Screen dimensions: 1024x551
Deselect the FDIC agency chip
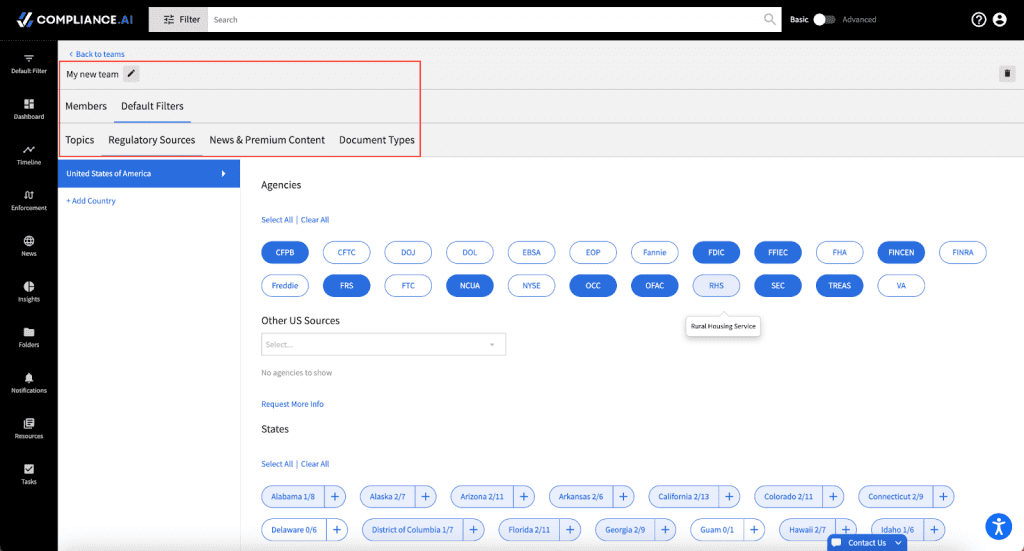coord(716,253)
